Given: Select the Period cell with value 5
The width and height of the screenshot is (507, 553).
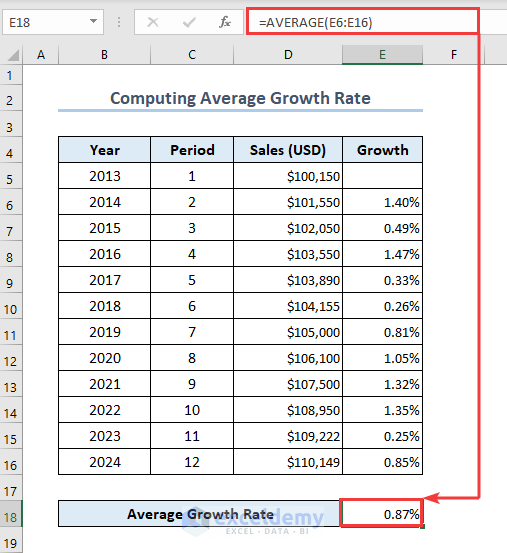Looking at the screenshot, I should click(192, 280).
